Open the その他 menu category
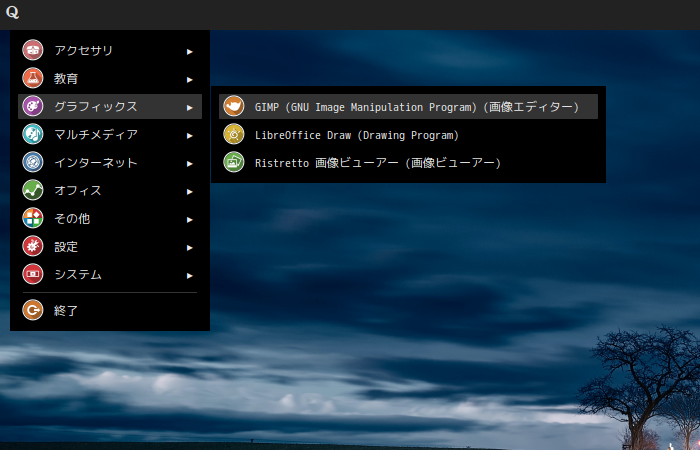 pyautogui.click(x=110, y=218)
